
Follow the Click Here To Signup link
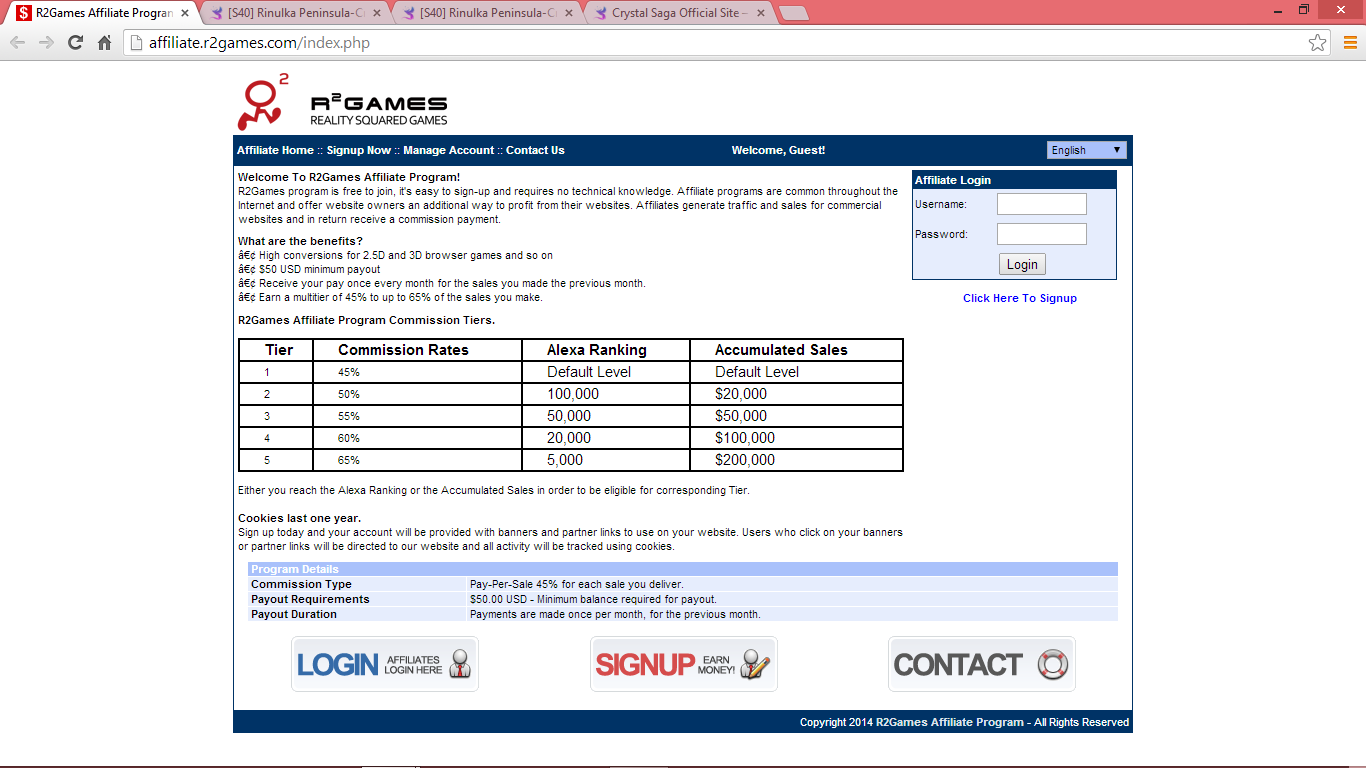1020,298
